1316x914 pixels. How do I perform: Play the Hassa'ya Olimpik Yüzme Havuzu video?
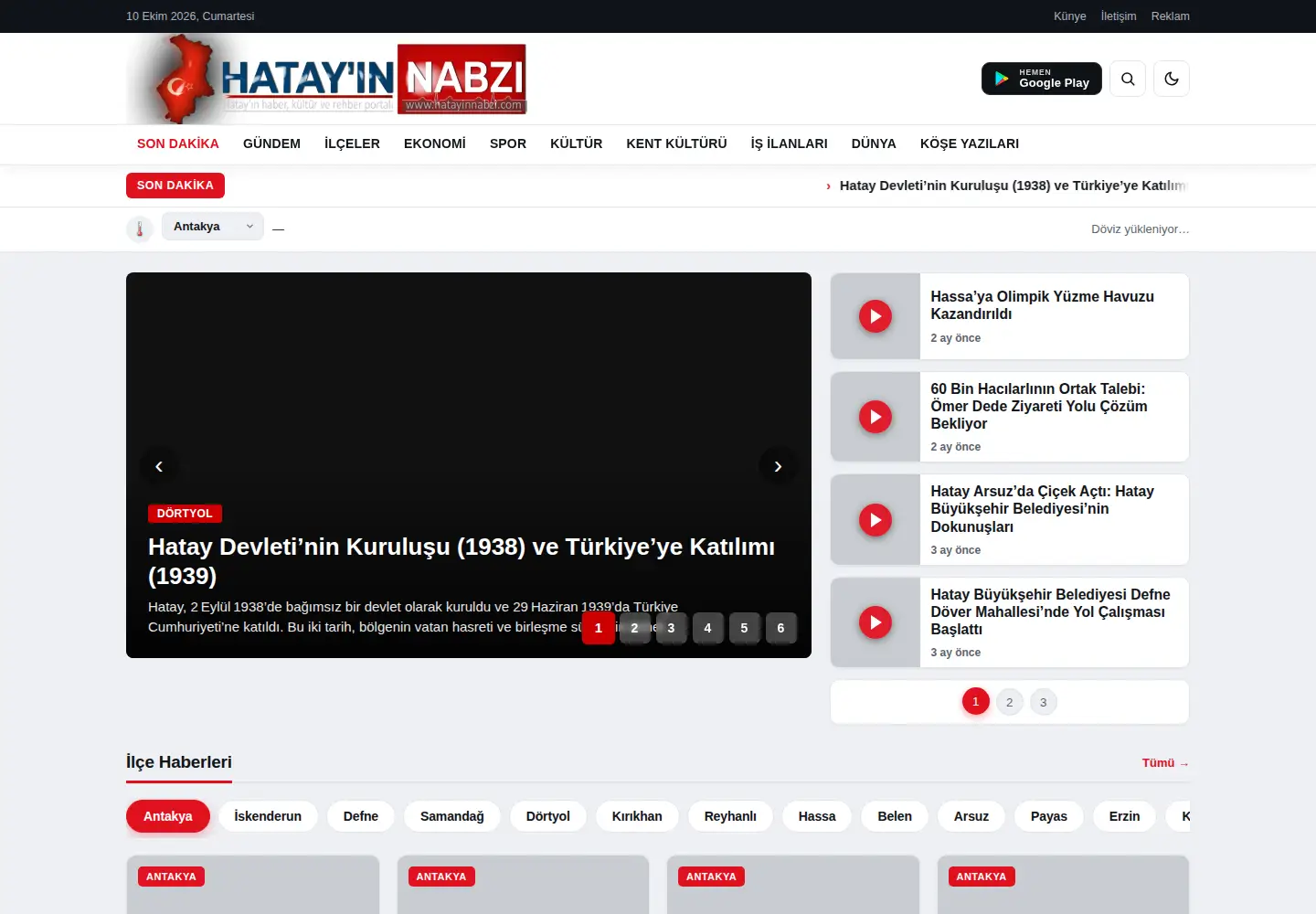tap(876, 316)
